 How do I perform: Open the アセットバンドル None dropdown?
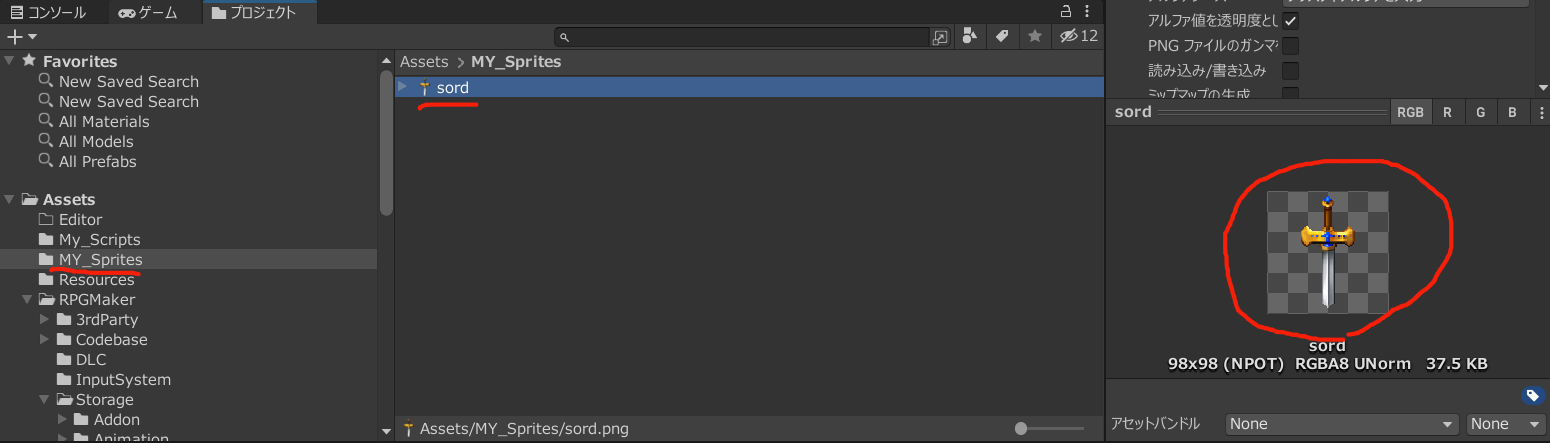coord(1342,424)
